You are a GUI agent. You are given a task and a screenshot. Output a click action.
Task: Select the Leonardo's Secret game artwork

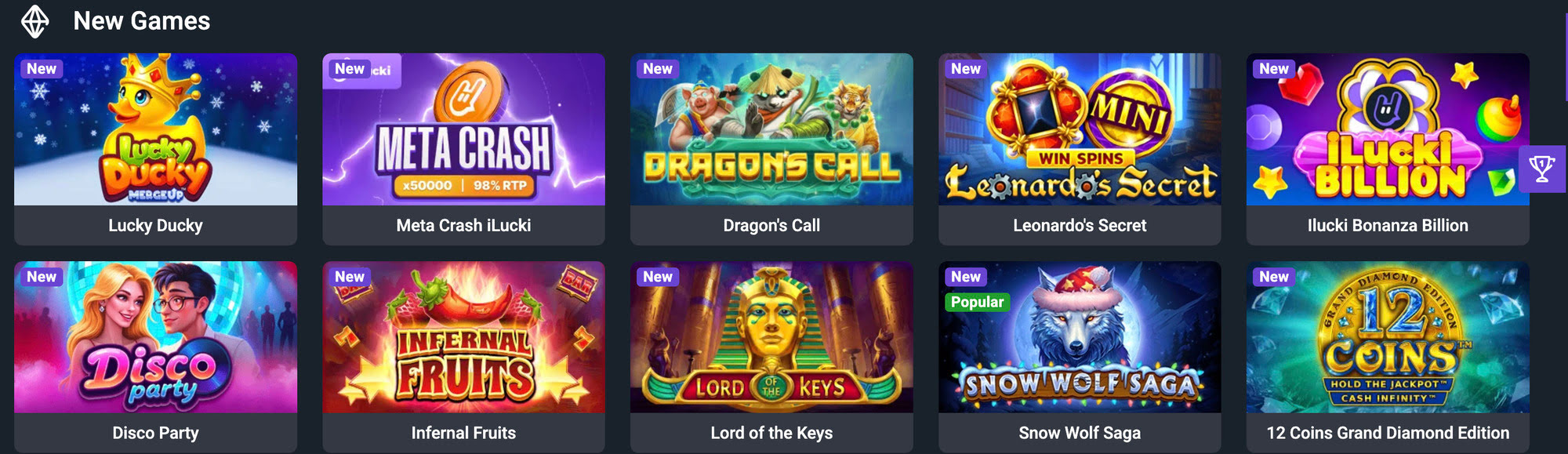coord(1080,129)
